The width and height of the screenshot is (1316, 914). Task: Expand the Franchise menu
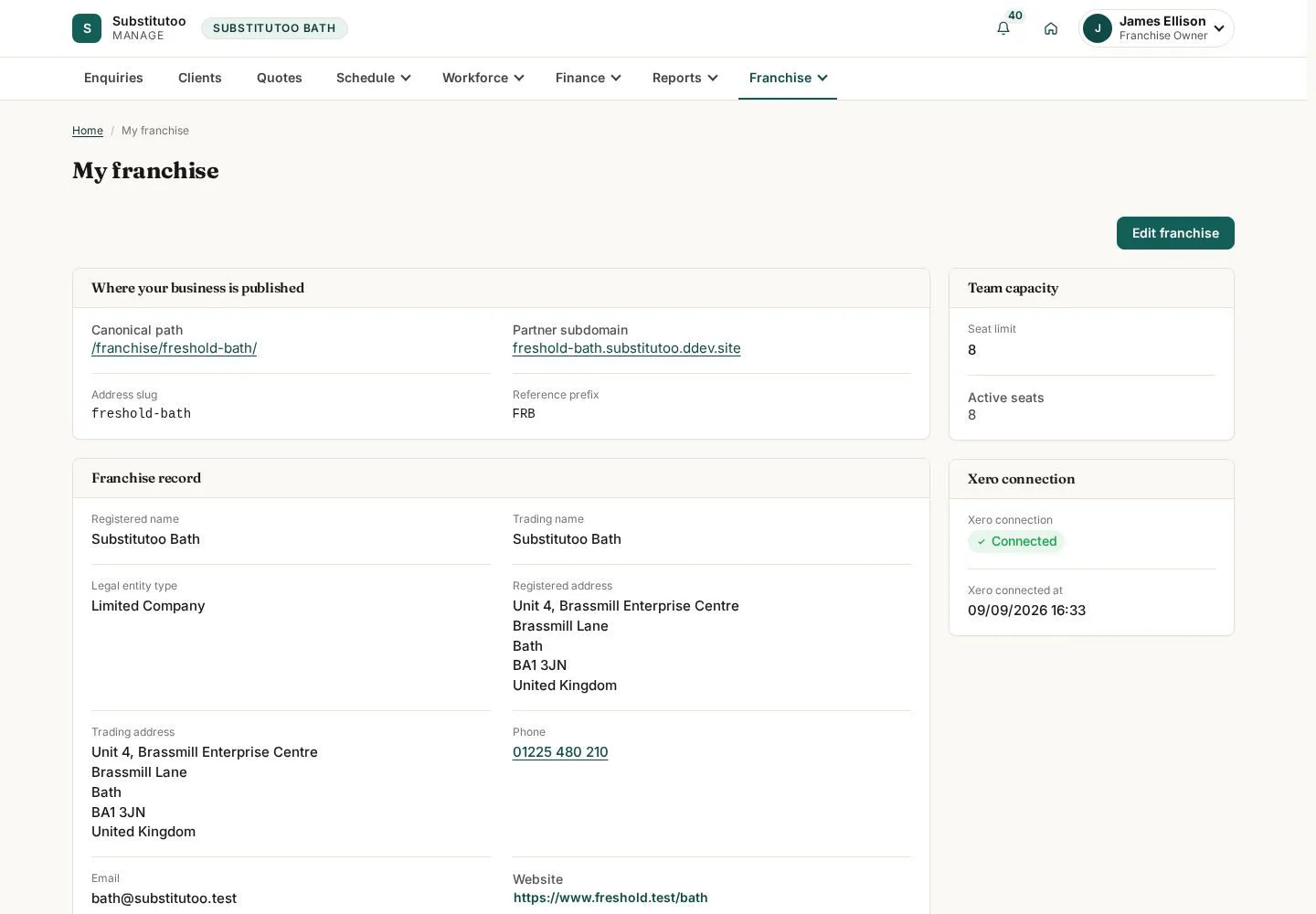coord(788,78)
